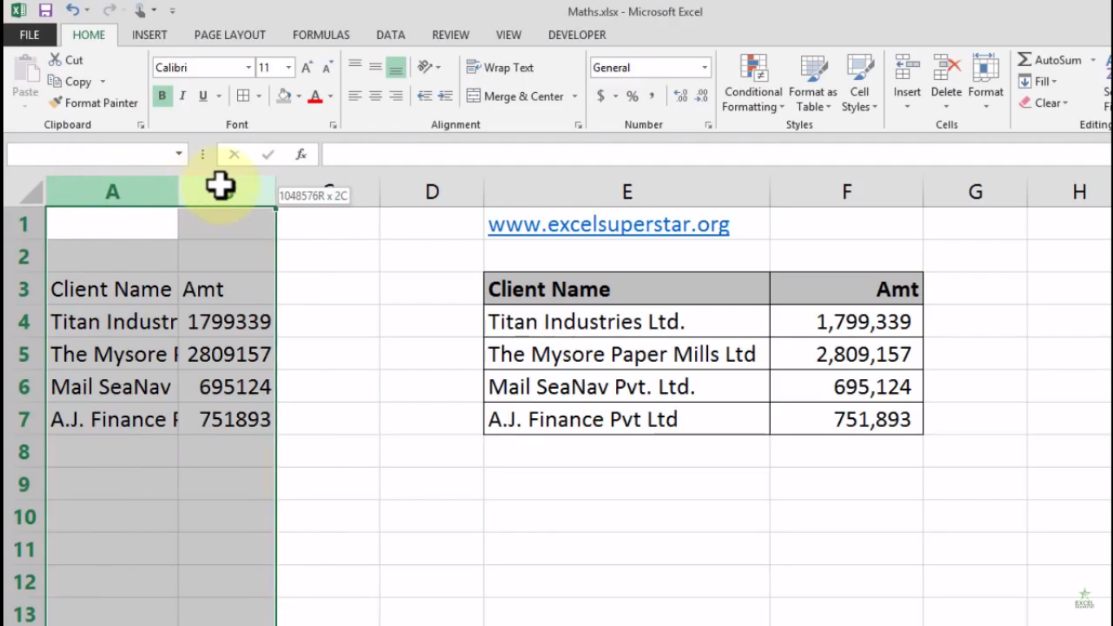Screen dimensions: 1113x626
Task: Open the Font name dropdown showing Calibri
Action: [x=248, y=67]
